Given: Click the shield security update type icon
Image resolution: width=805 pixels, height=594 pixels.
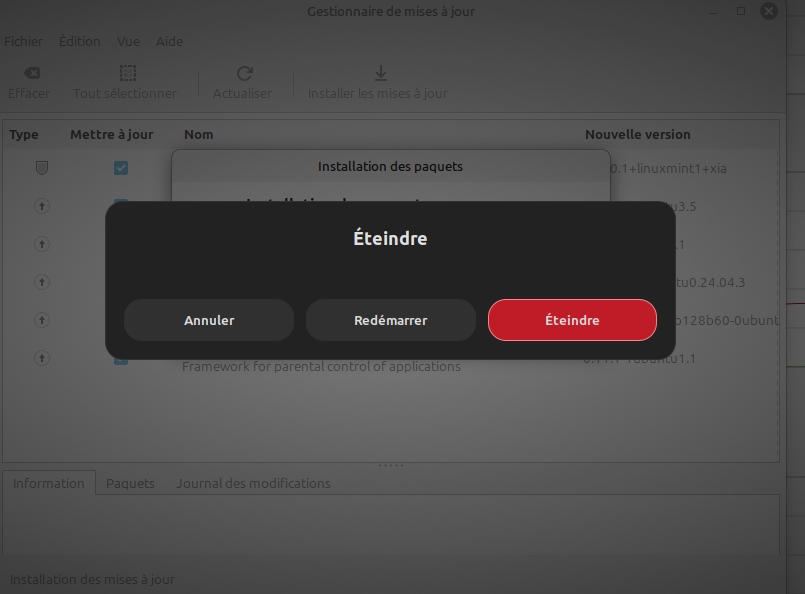Looking at the screenshot, I should pyautogui.click(x=42, y=168).
